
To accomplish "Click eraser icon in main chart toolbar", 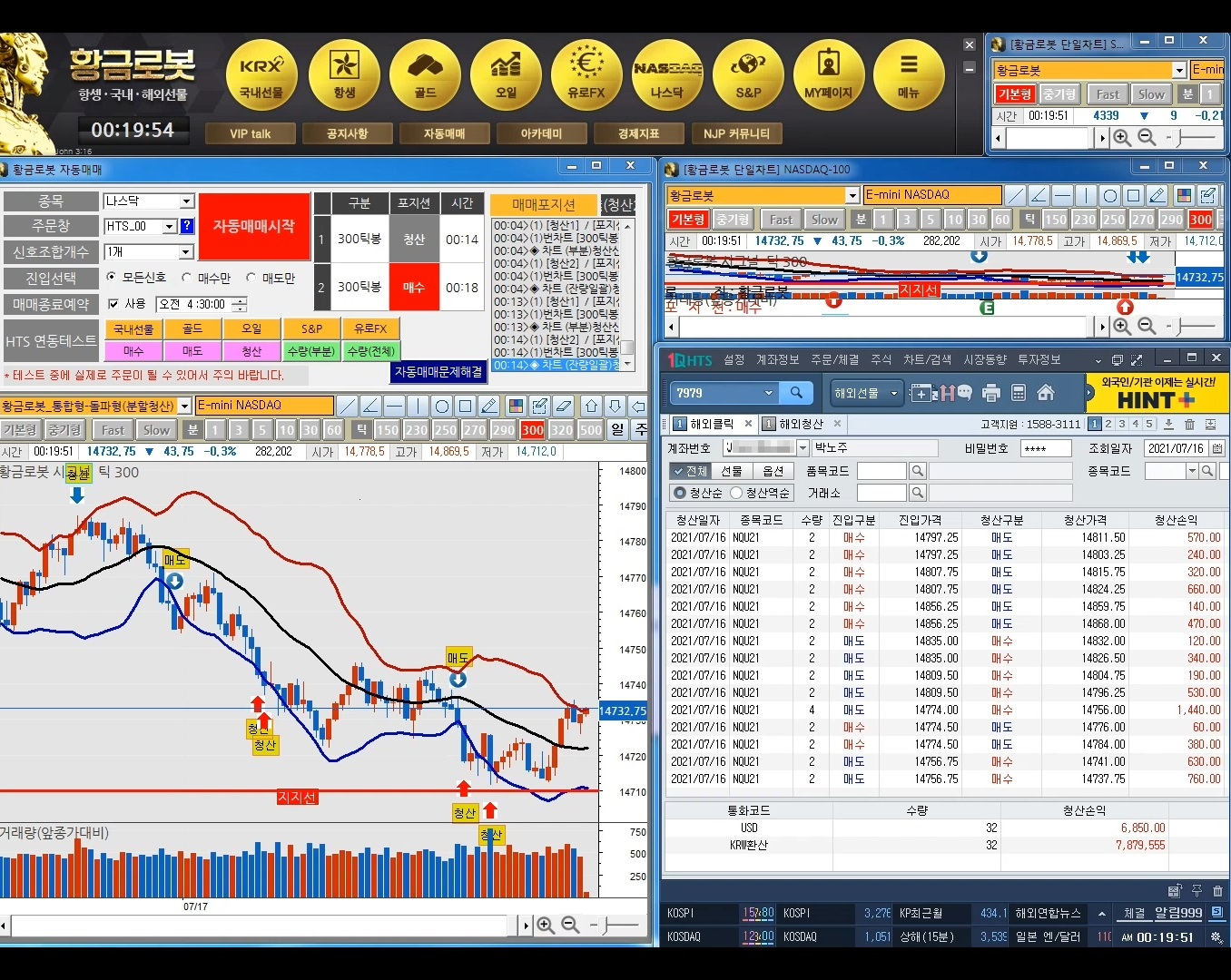I will [x=563, y=406].
